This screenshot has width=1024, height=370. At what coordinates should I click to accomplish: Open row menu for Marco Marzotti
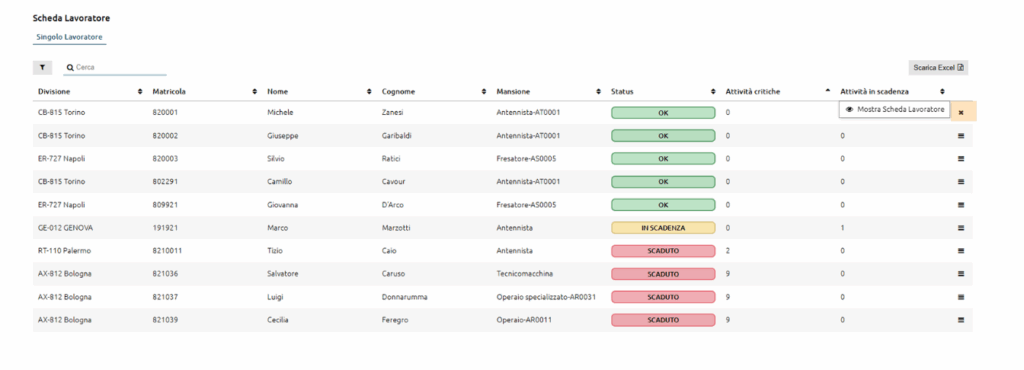[x=961, y=228]
